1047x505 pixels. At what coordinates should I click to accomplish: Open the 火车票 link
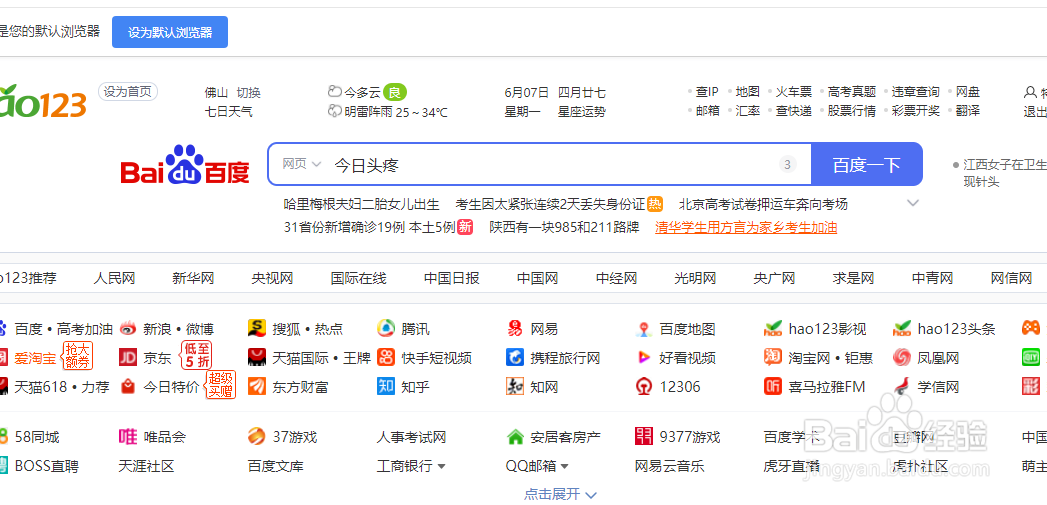tap(794, 92)
